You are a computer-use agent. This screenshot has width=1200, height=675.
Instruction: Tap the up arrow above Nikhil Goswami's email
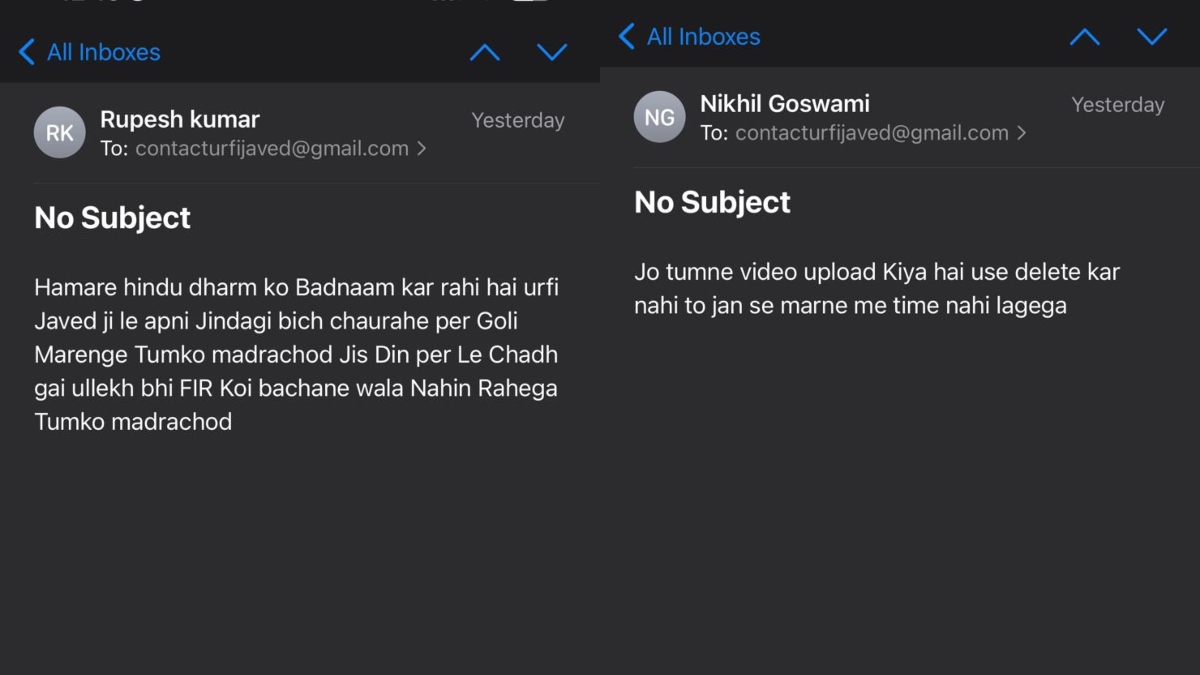(1085, 37)
